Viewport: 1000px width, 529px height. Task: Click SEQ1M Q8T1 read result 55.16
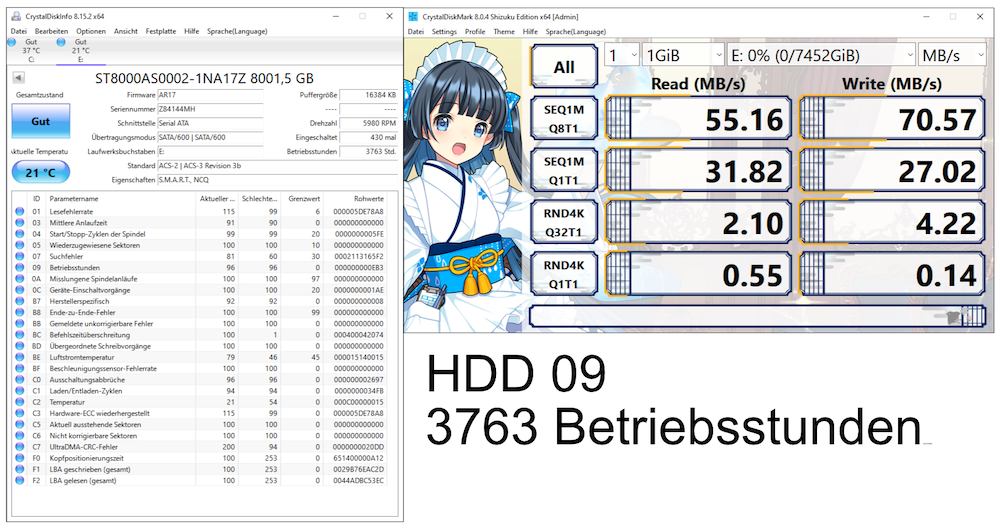click(x=698, y=119)
